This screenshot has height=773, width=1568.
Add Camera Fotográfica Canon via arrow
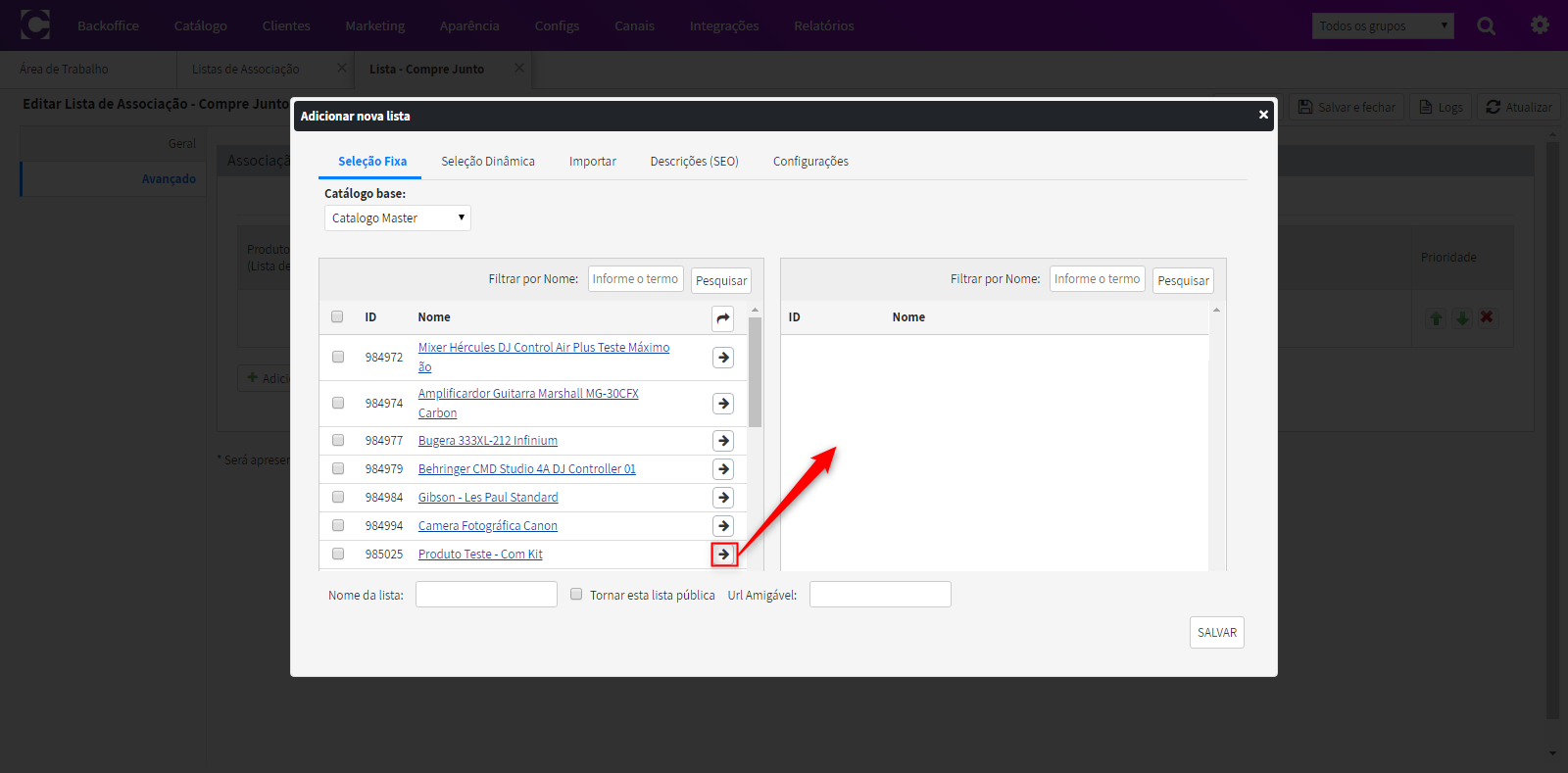(x=723, y=526)
